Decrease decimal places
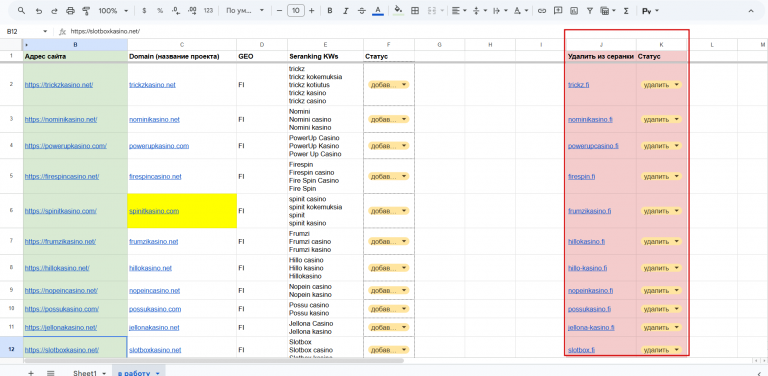768x376 pixels. pyautogui.click(x=176, y=11)
